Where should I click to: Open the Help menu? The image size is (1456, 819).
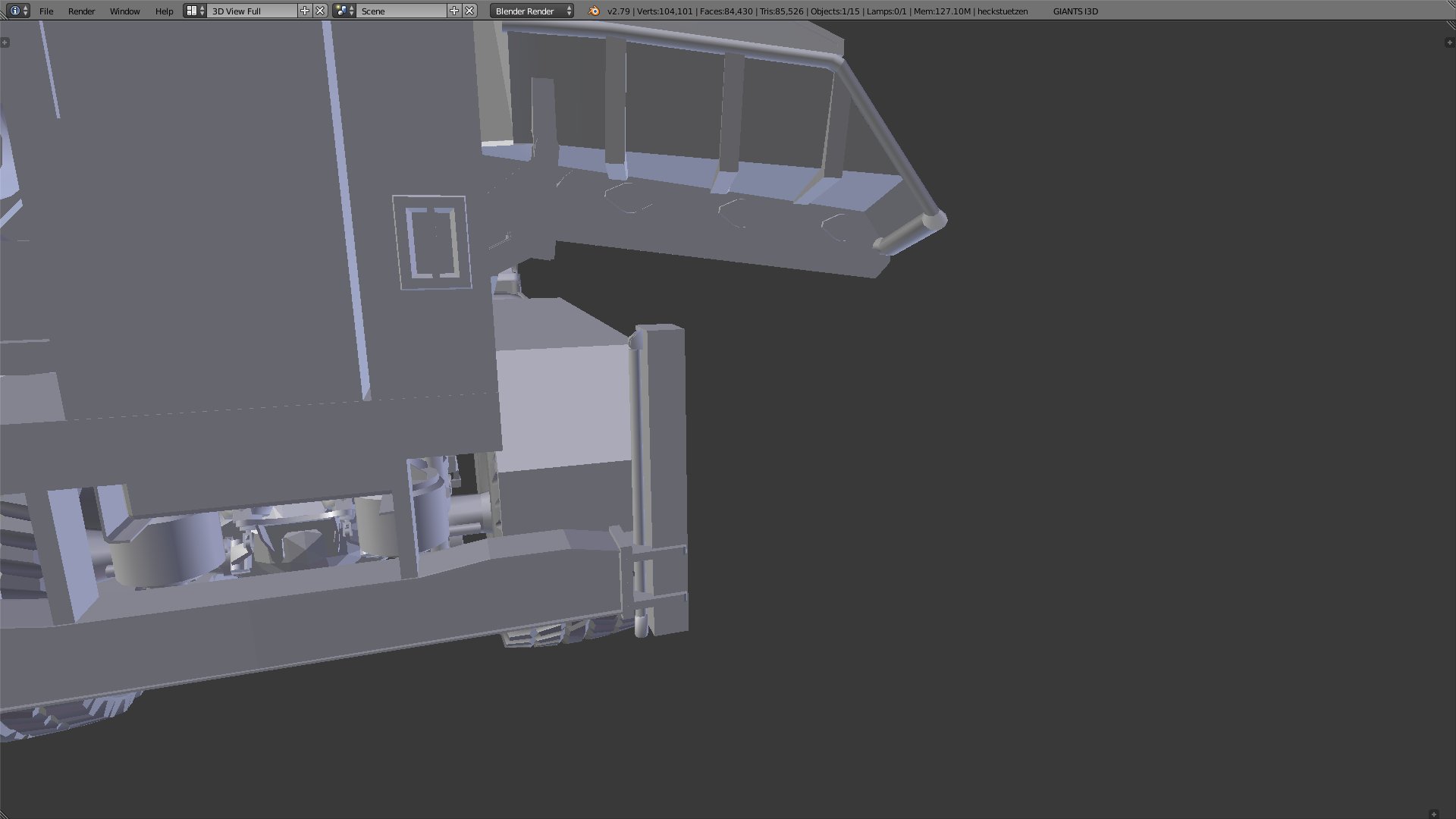pyautogui.click(x=164, y=11)
